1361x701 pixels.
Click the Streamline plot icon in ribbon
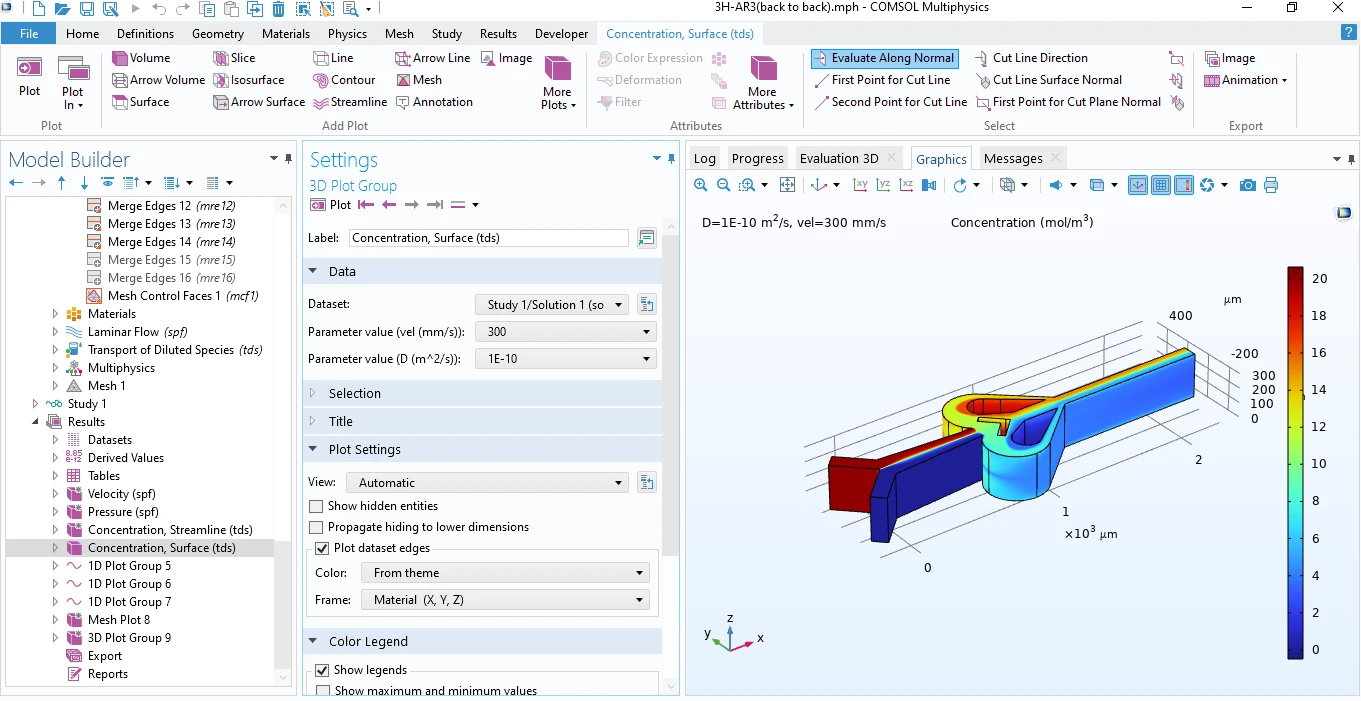[x=321, y=102]
